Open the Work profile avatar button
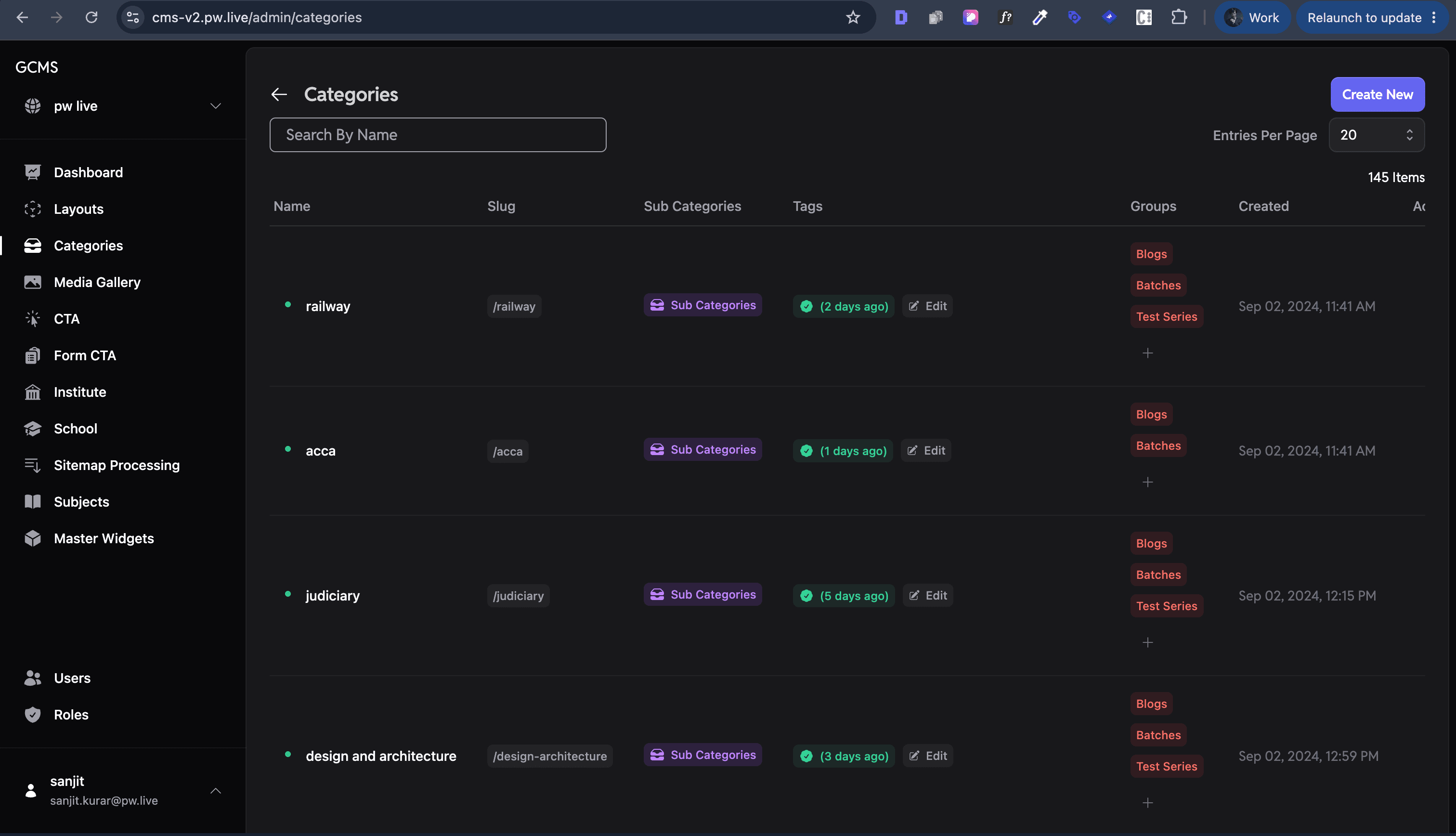 (1252, 17)
